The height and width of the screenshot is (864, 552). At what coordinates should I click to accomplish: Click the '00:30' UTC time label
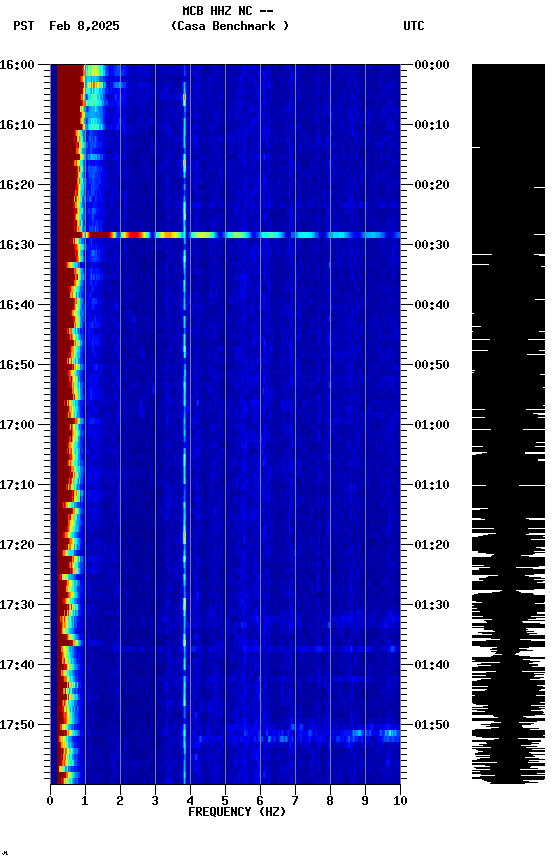(432, 245)
